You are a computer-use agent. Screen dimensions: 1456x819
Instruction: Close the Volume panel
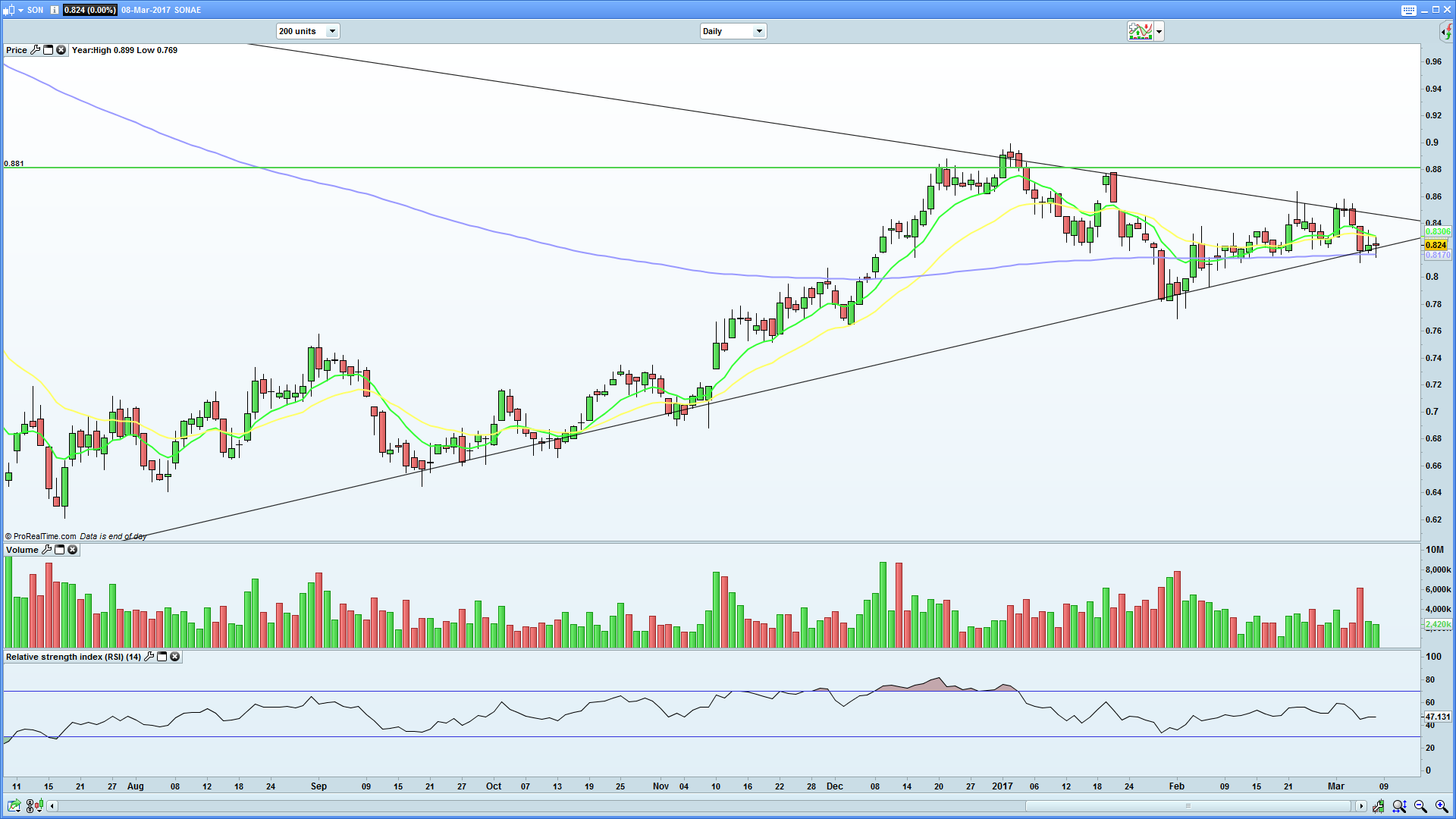73,550
